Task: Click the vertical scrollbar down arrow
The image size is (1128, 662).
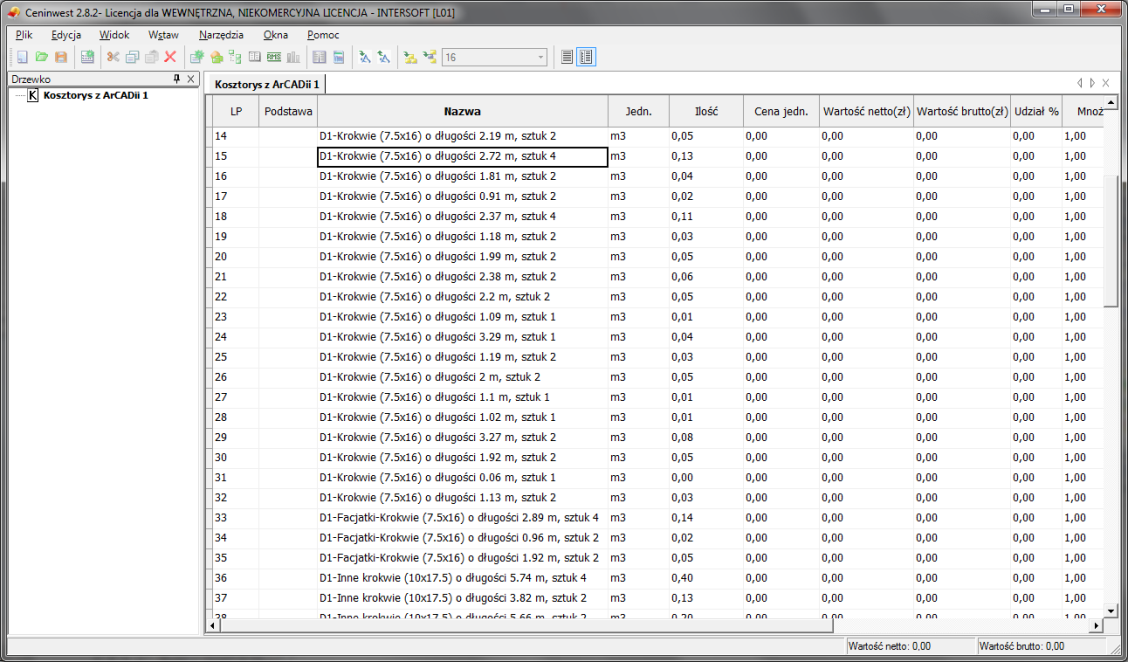Action: click(x=1111, y=611)
